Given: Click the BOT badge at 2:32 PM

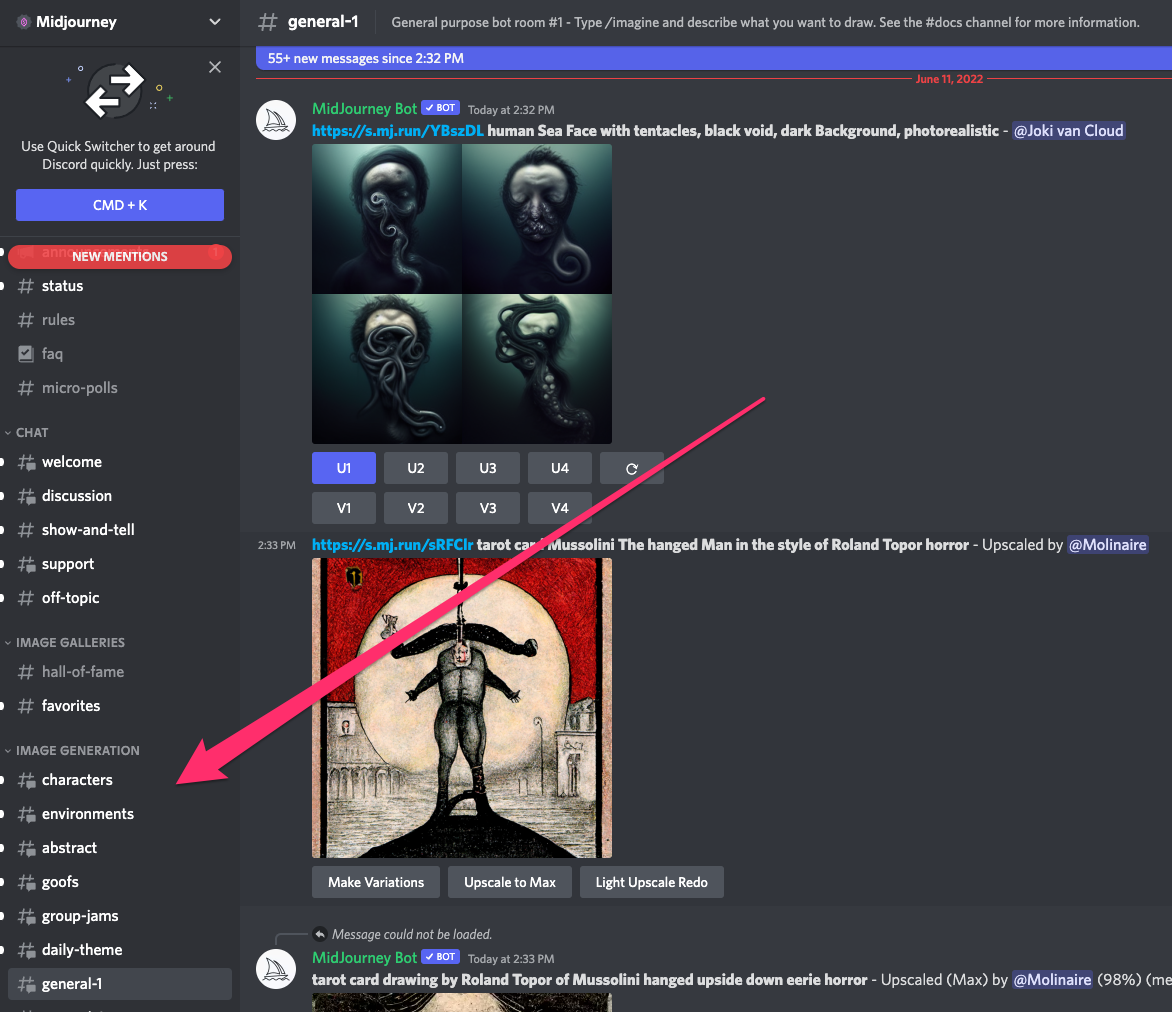Looking at the screenshot, I should (440, 108).
